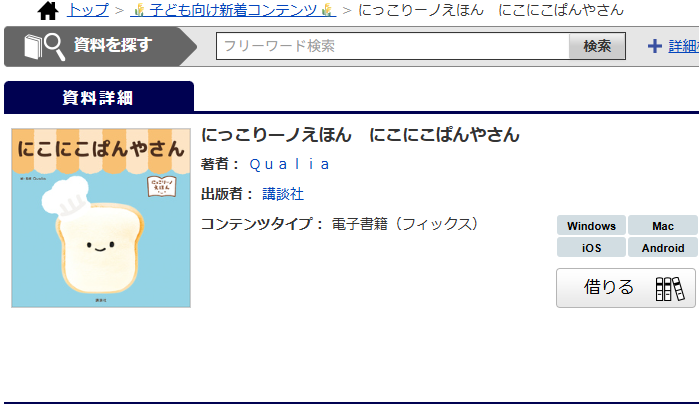Viewport: 699px width, 410px height.
Task: Click the Windows platform badge
Action: tap(591, 226)
